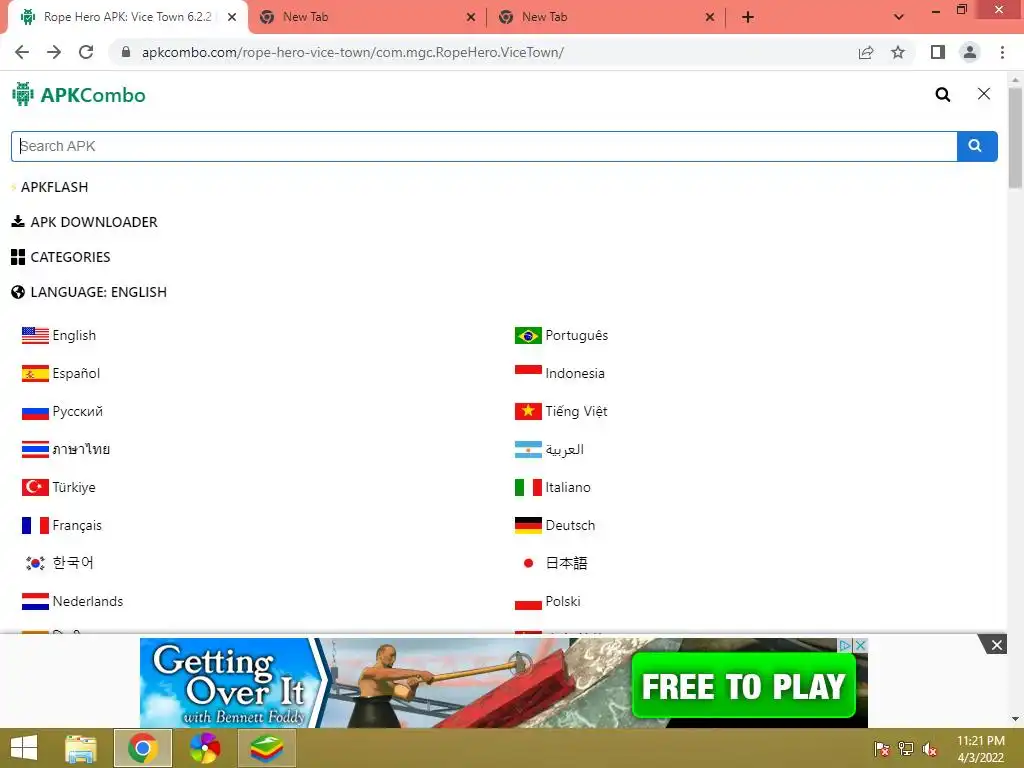Click the APKCombo logo
The height and width of the screenshot is (768, 1024).
pyautogui.click(x=78, y=95)
